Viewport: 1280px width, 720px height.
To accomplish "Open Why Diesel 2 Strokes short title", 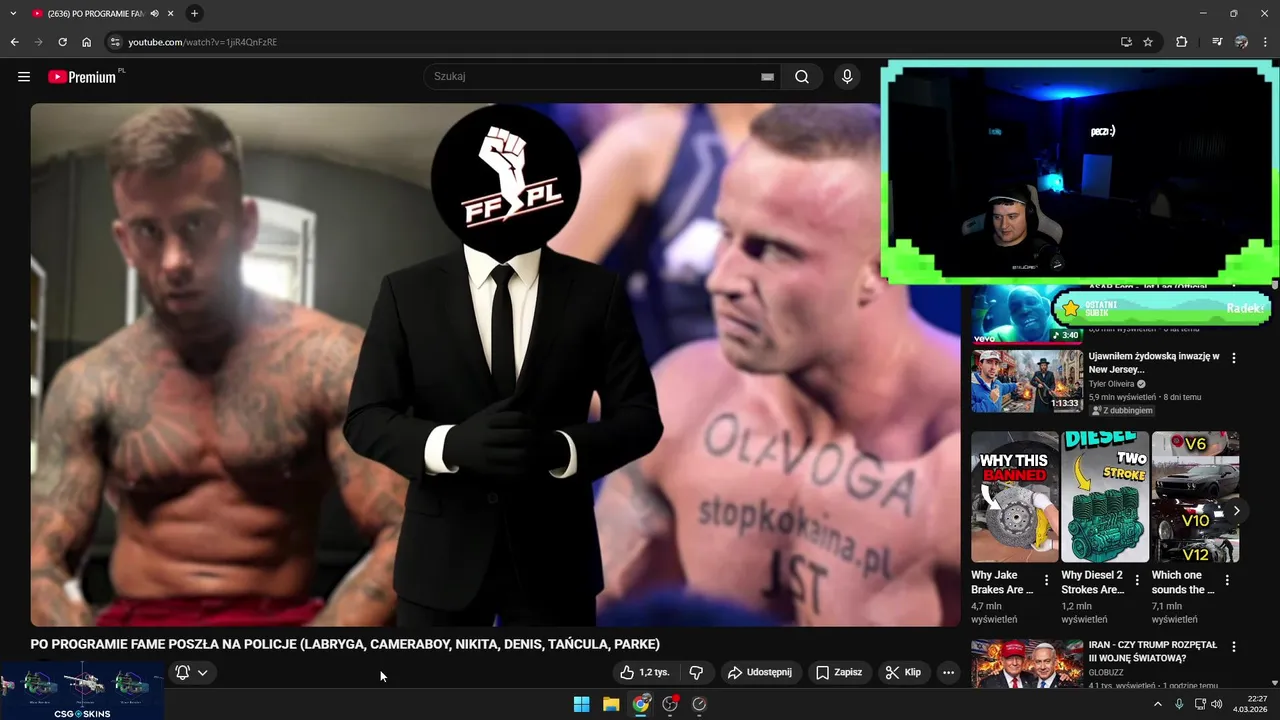I will click(1093, 582).
